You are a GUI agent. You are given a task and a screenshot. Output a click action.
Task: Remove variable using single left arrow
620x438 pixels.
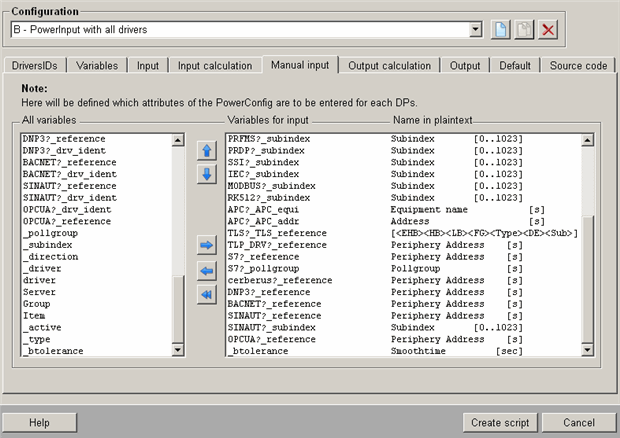point(207,270)
